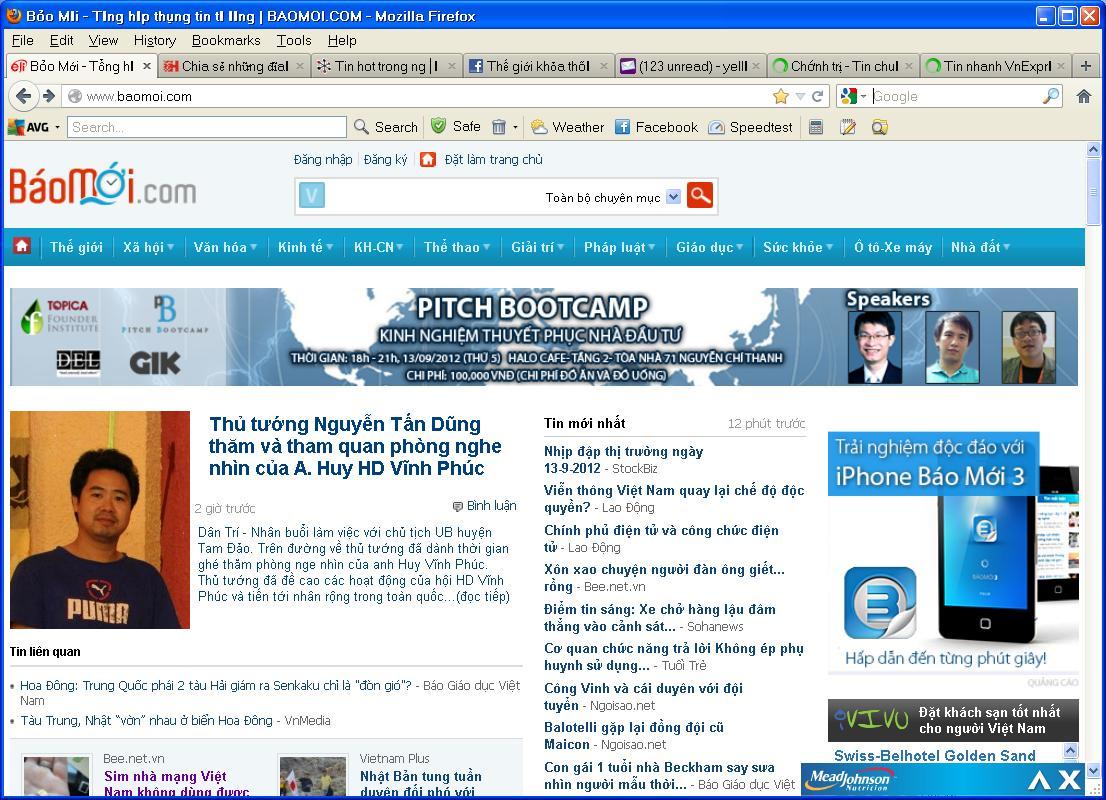Click the man in Puma shirt photo
The image size is (1106, 800).
tap(99, 520)
